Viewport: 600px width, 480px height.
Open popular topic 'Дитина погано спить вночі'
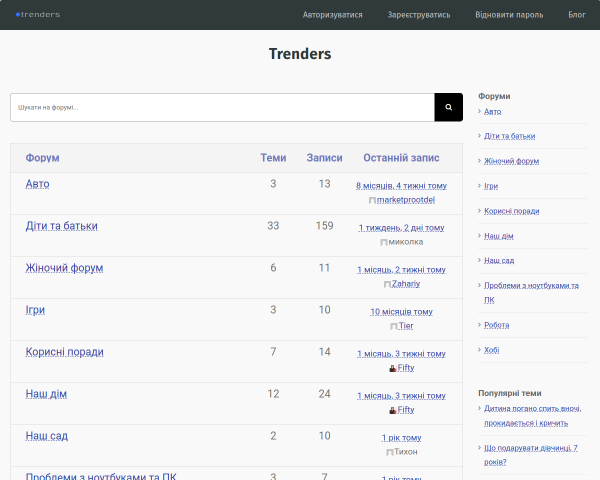coord(533,416)
